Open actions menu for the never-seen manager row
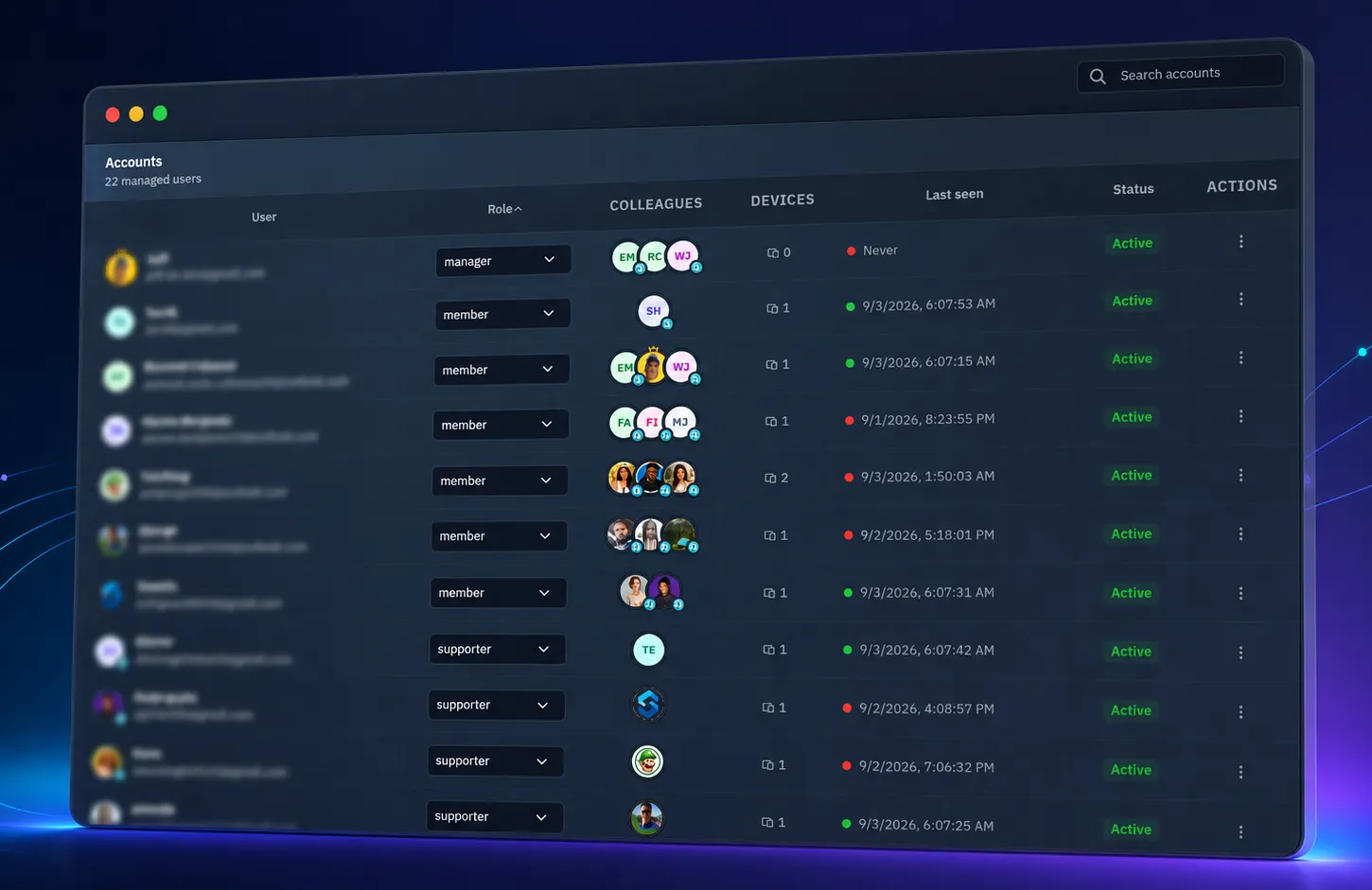The height and width of the screenshot is (890, 1372). [1241, 242]
